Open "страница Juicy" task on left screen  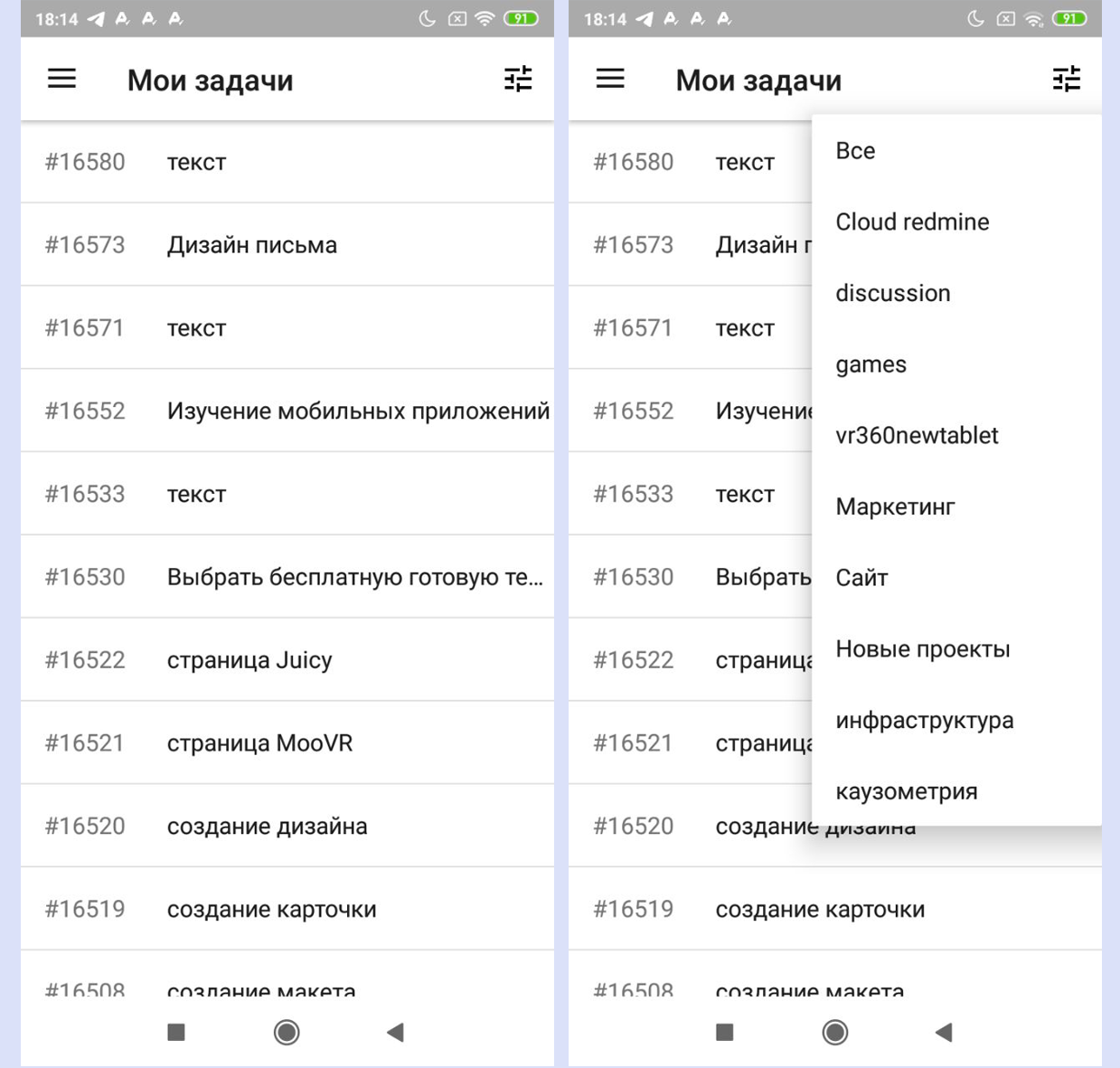[x=287, y=660]
